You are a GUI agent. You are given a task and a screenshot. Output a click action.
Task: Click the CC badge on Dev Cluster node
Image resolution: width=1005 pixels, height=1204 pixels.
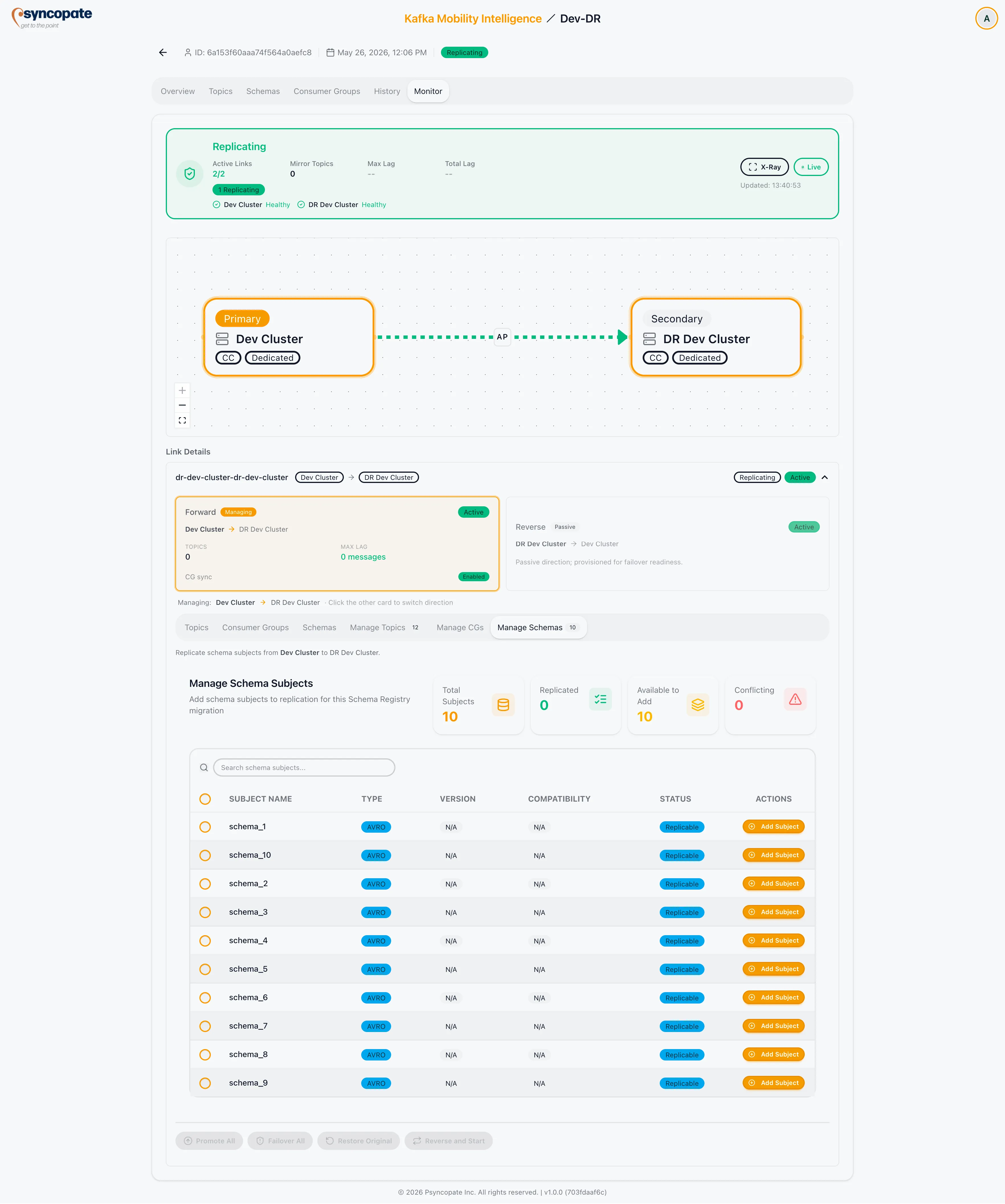coord(228,358)
